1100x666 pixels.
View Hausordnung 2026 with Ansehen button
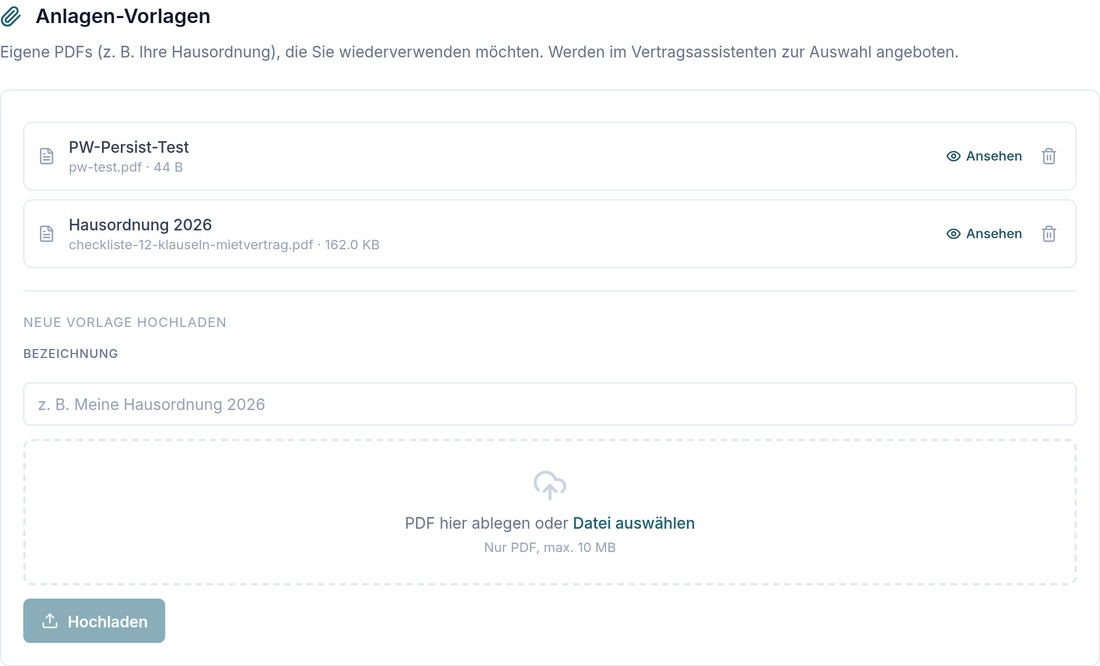pyautogui.click(x=984, y=234)
